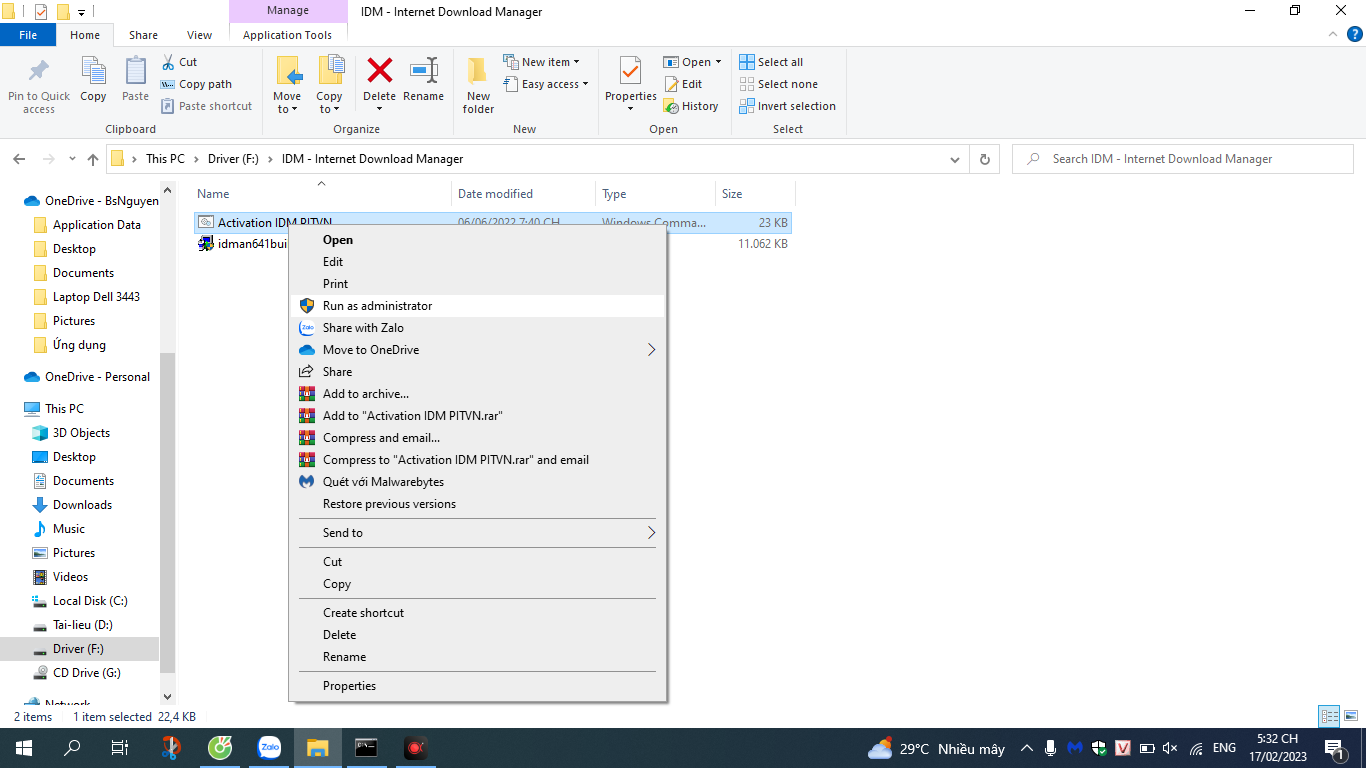Click the Rename icon in ribbon
This screenshot has width=1366, height=768.
point(424,72)
